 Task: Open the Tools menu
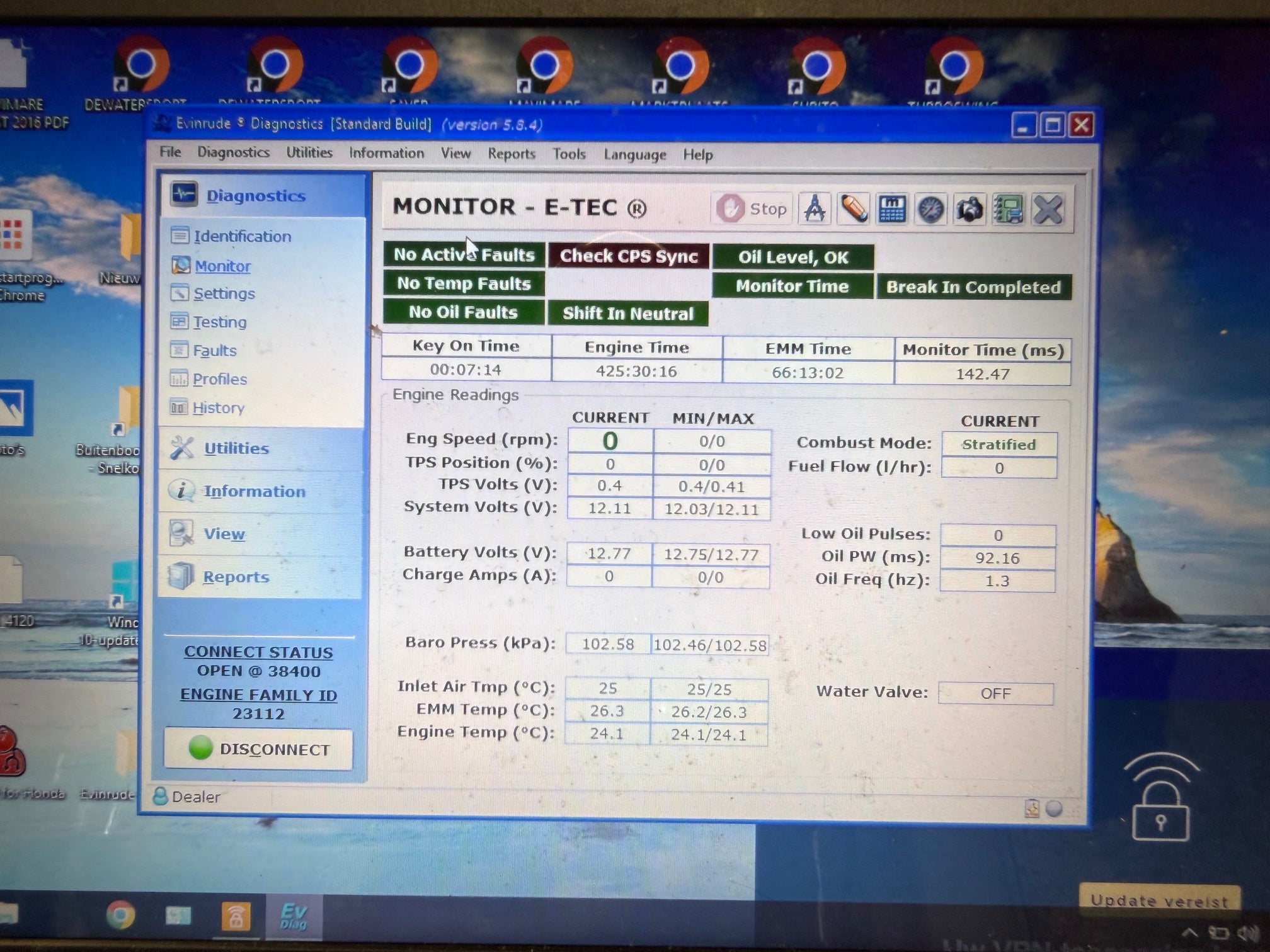[x=569, y=154]
